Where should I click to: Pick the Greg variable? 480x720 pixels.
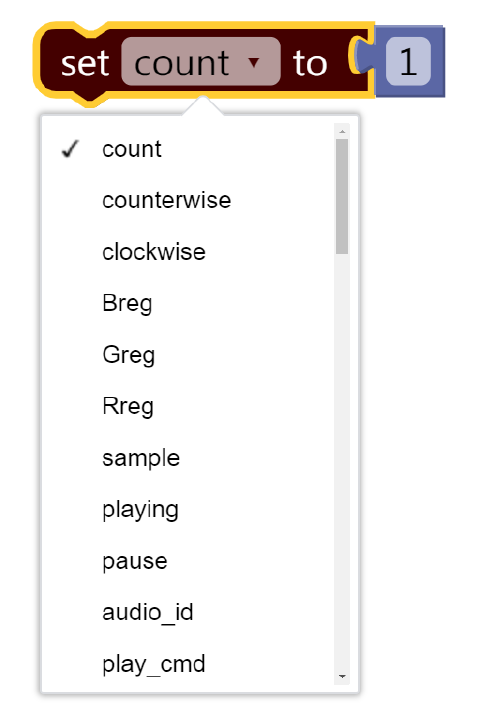[x=188, y=355]
